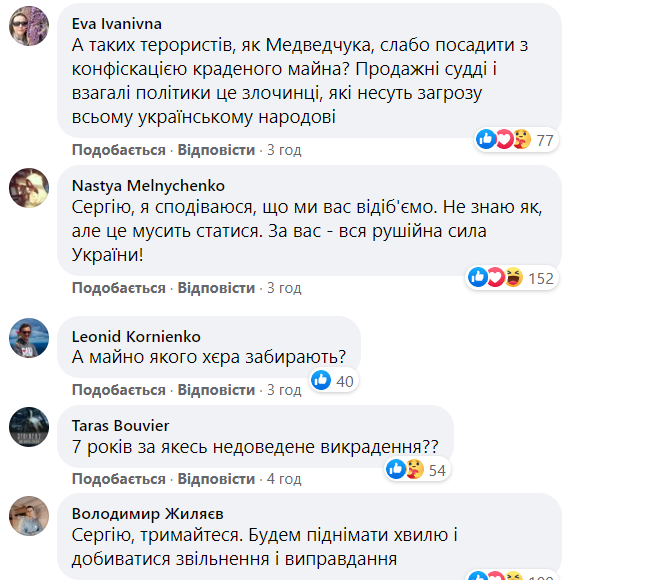
Task: Open the 4 год timestamp on Taras's comment
Action: click(283, 479)
